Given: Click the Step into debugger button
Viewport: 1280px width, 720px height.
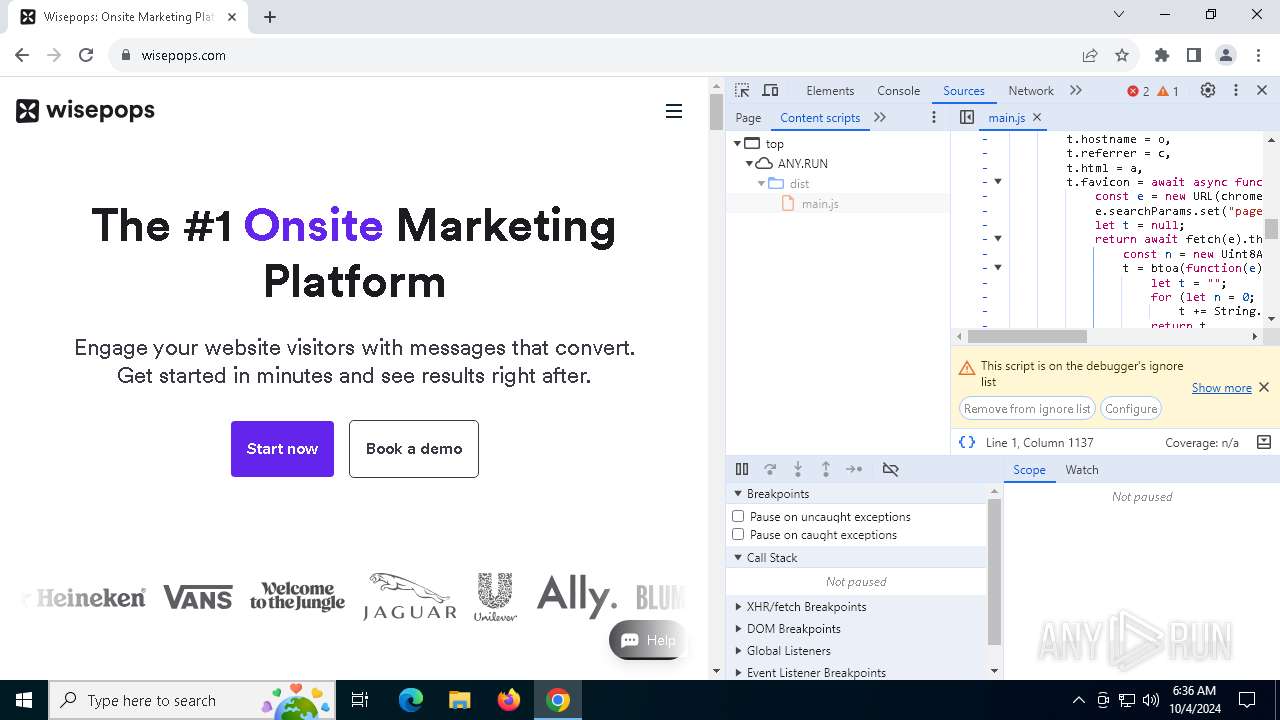Looking at the screenshot, I should click(x=798, y=469).
